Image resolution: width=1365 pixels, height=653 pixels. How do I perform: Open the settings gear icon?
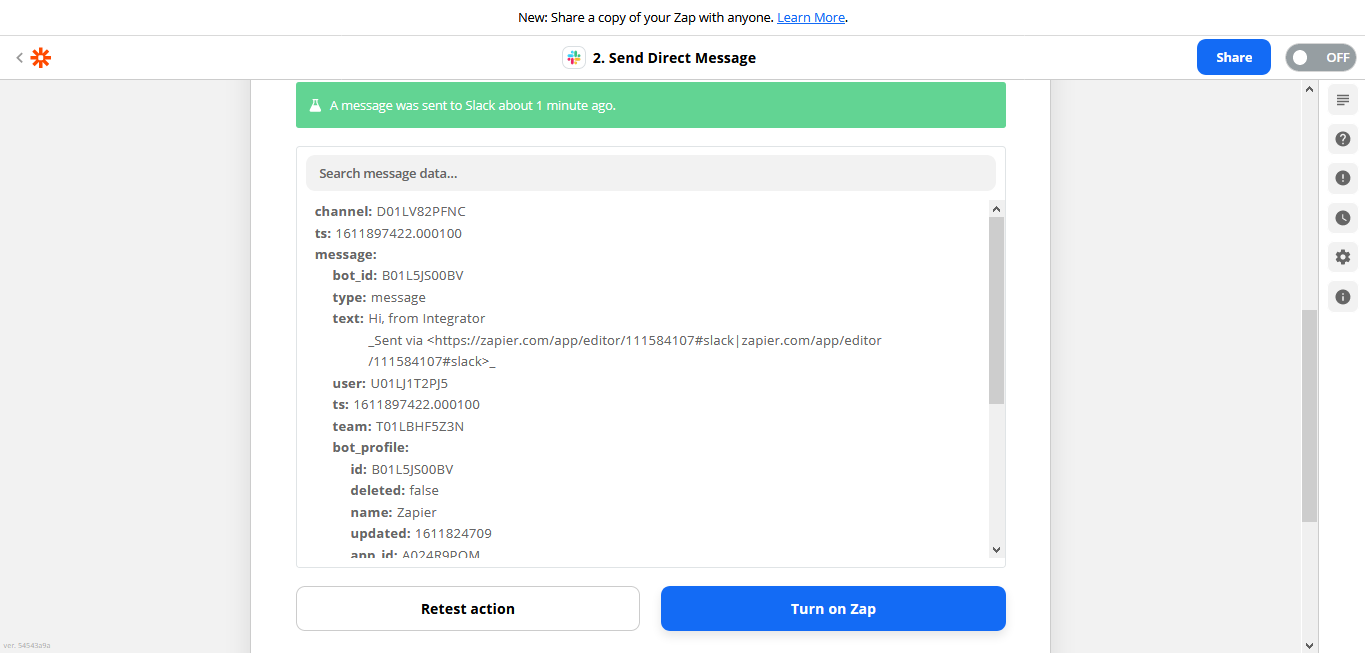tap(1342, 257)
